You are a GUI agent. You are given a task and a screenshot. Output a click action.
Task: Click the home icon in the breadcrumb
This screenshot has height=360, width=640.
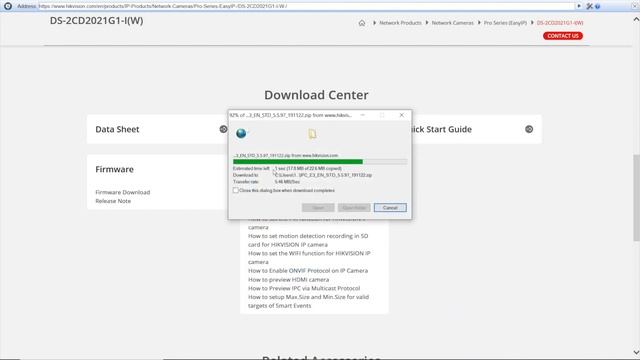point(362,23)
